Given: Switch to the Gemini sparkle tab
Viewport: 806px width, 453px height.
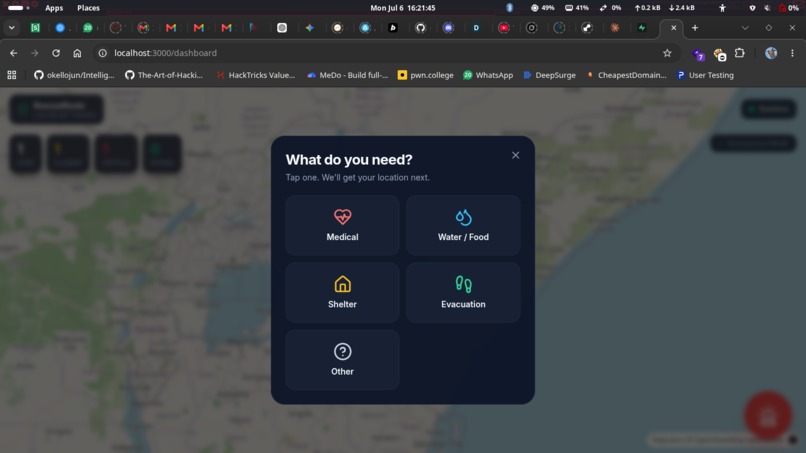Looking at the screenshot, I should coord(309,28).
